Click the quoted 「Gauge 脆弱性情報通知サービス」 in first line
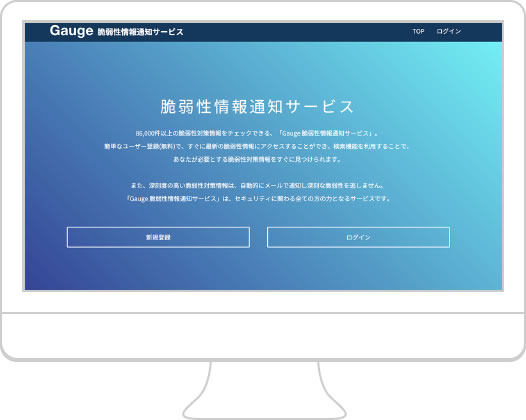Viewport: 526px width, 420px height. tap(327, 134)
